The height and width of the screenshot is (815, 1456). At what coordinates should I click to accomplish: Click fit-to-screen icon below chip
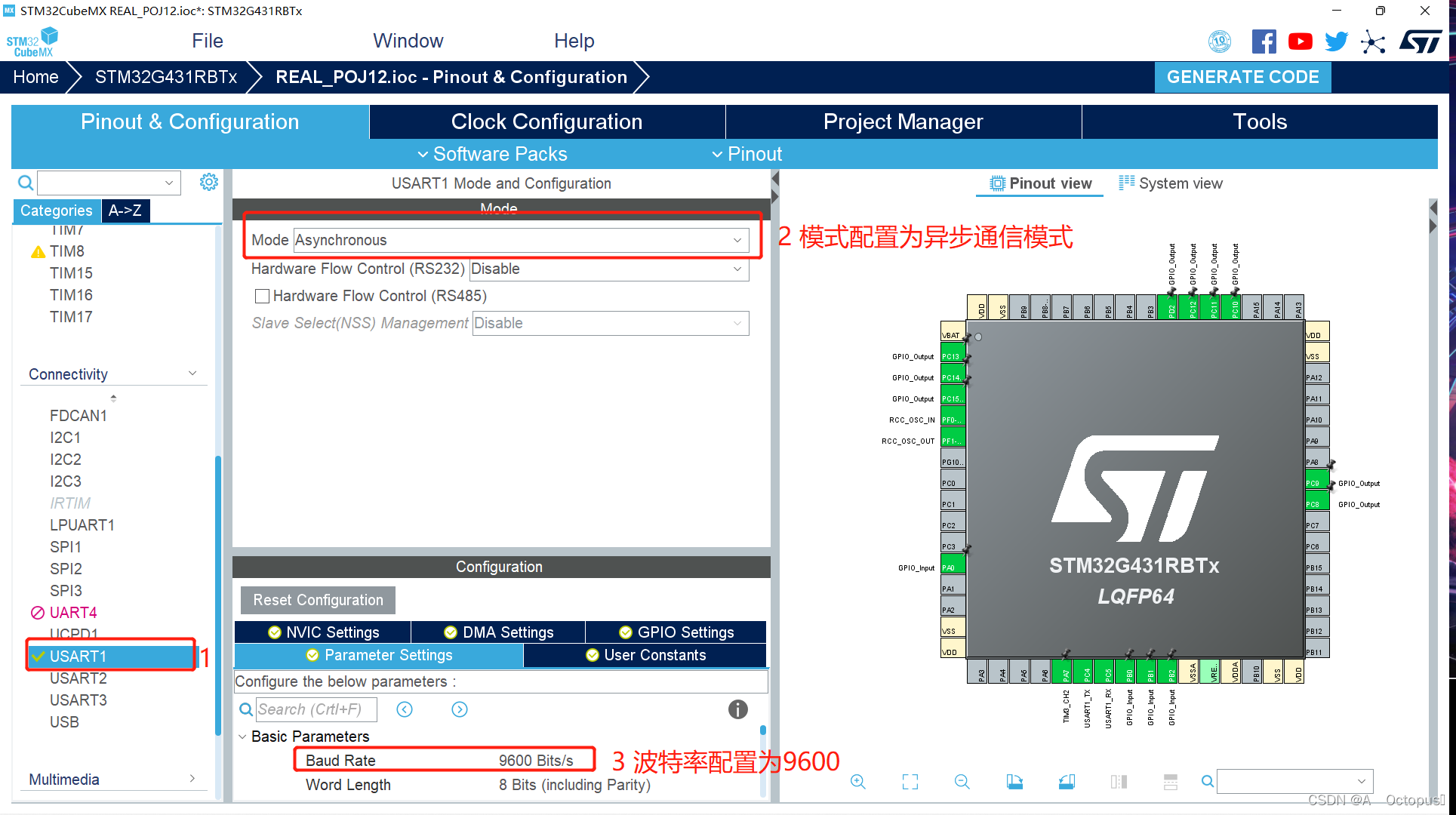pos(910,782)
